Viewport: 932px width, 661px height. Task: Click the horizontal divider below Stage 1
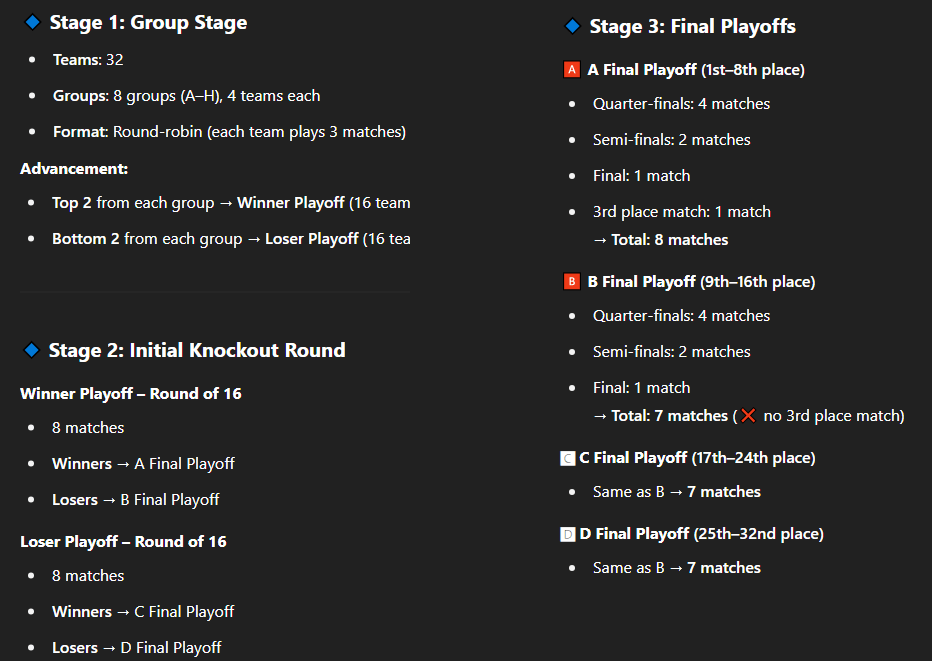[x=215, y=292]
